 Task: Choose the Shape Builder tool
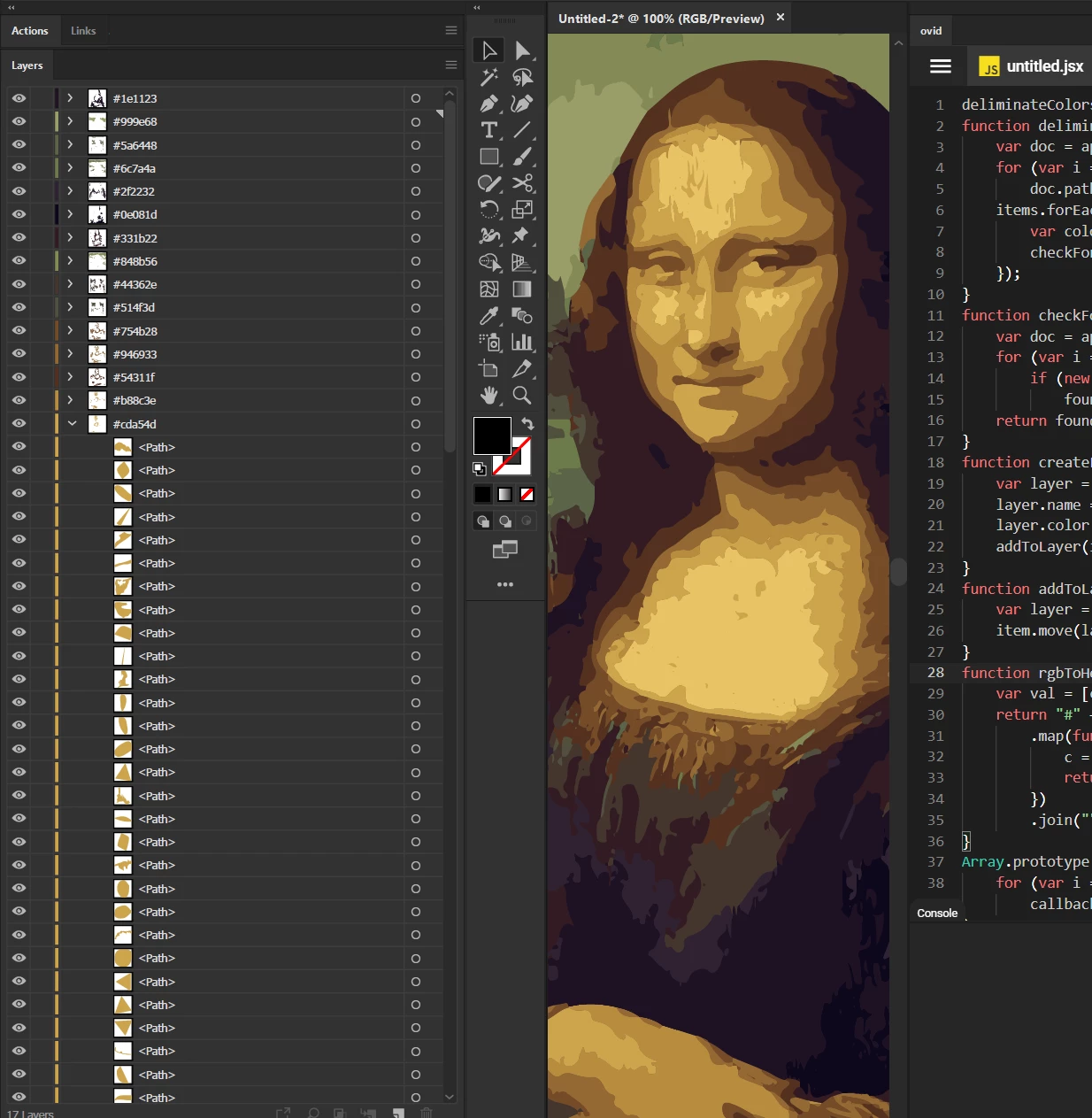point(488,263)
